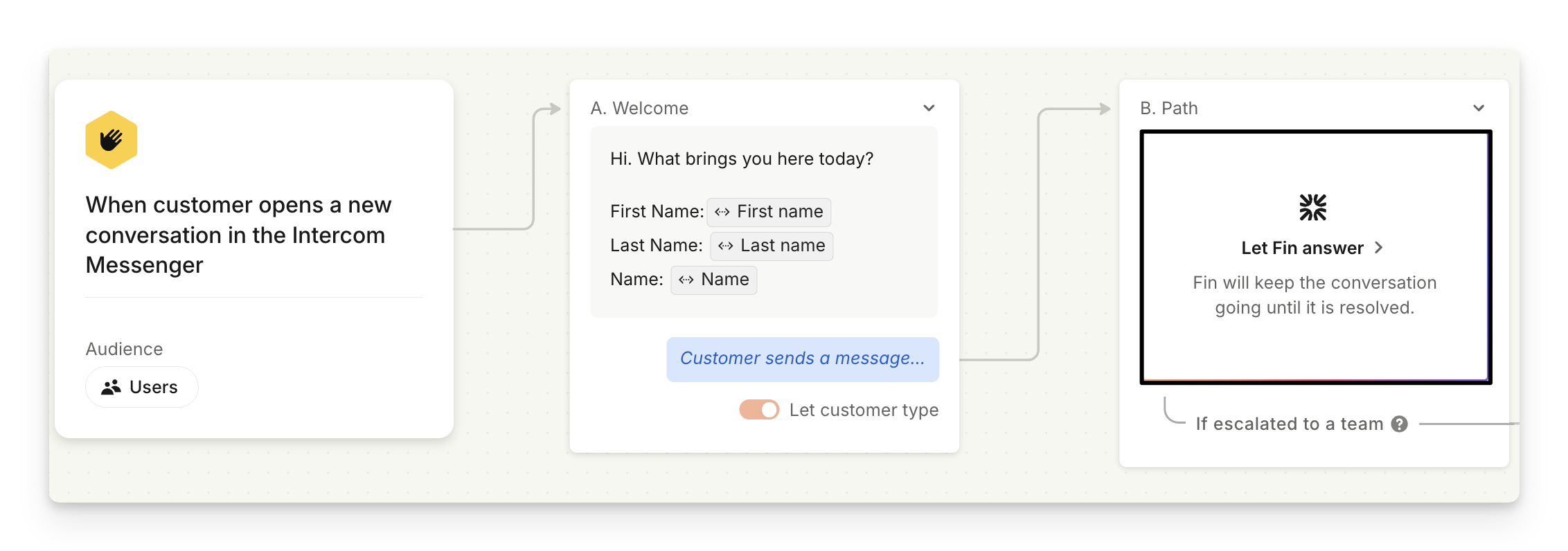Image resolution: width=1568 pixels, height=551 pixels.
Task: Click the attribute icon in Last name chip
Action: point(726,246)
